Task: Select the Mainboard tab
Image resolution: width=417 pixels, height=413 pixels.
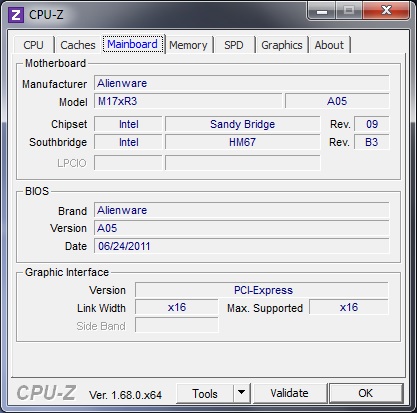Action: click(133, 44)
